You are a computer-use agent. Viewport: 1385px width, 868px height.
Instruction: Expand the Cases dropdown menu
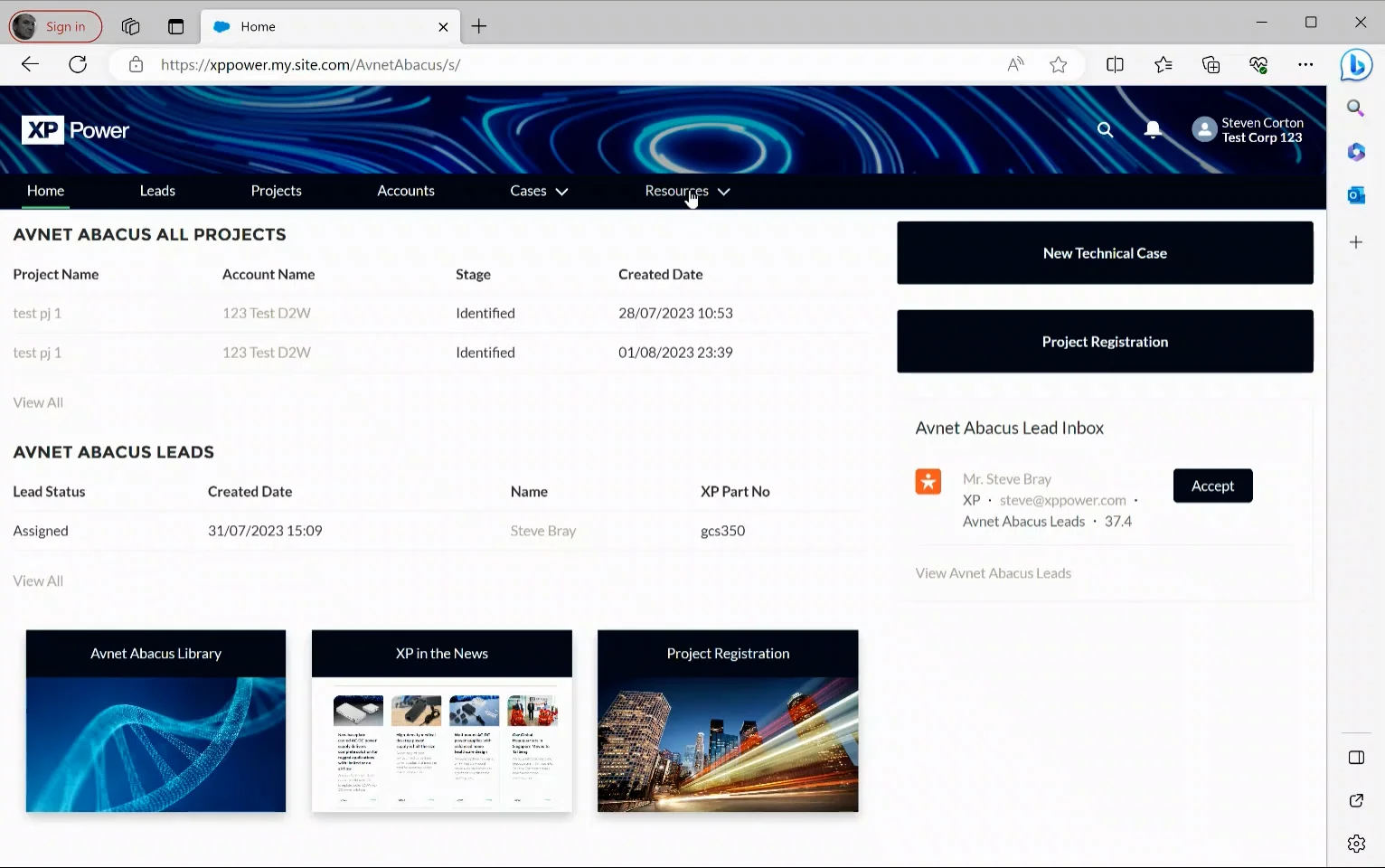(x=539, y=191)
